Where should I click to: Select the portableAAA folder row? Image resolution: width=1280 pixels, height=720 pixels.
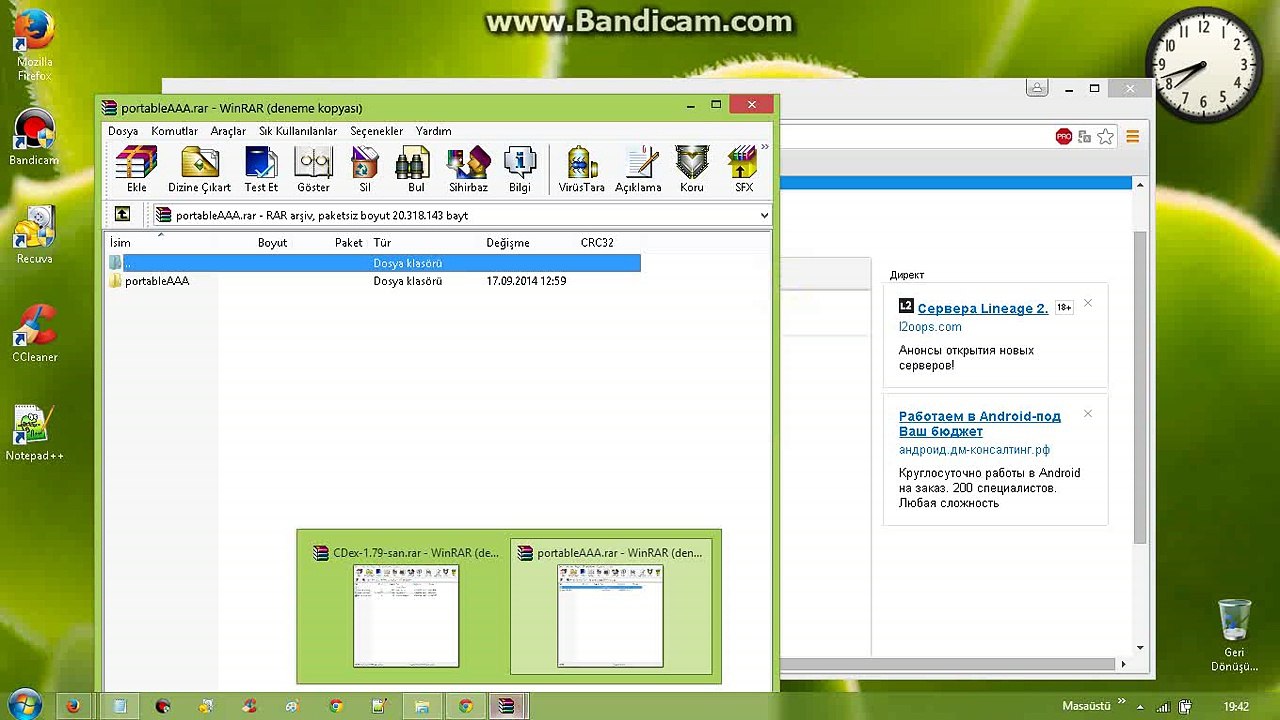coord(374,281)
